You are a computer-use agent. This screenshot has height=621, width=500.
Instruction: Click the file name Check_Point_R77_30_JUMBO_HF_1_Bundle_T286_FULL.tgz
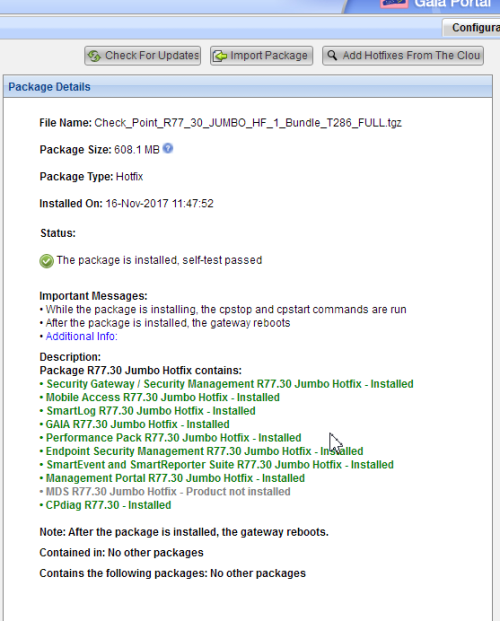248,123
